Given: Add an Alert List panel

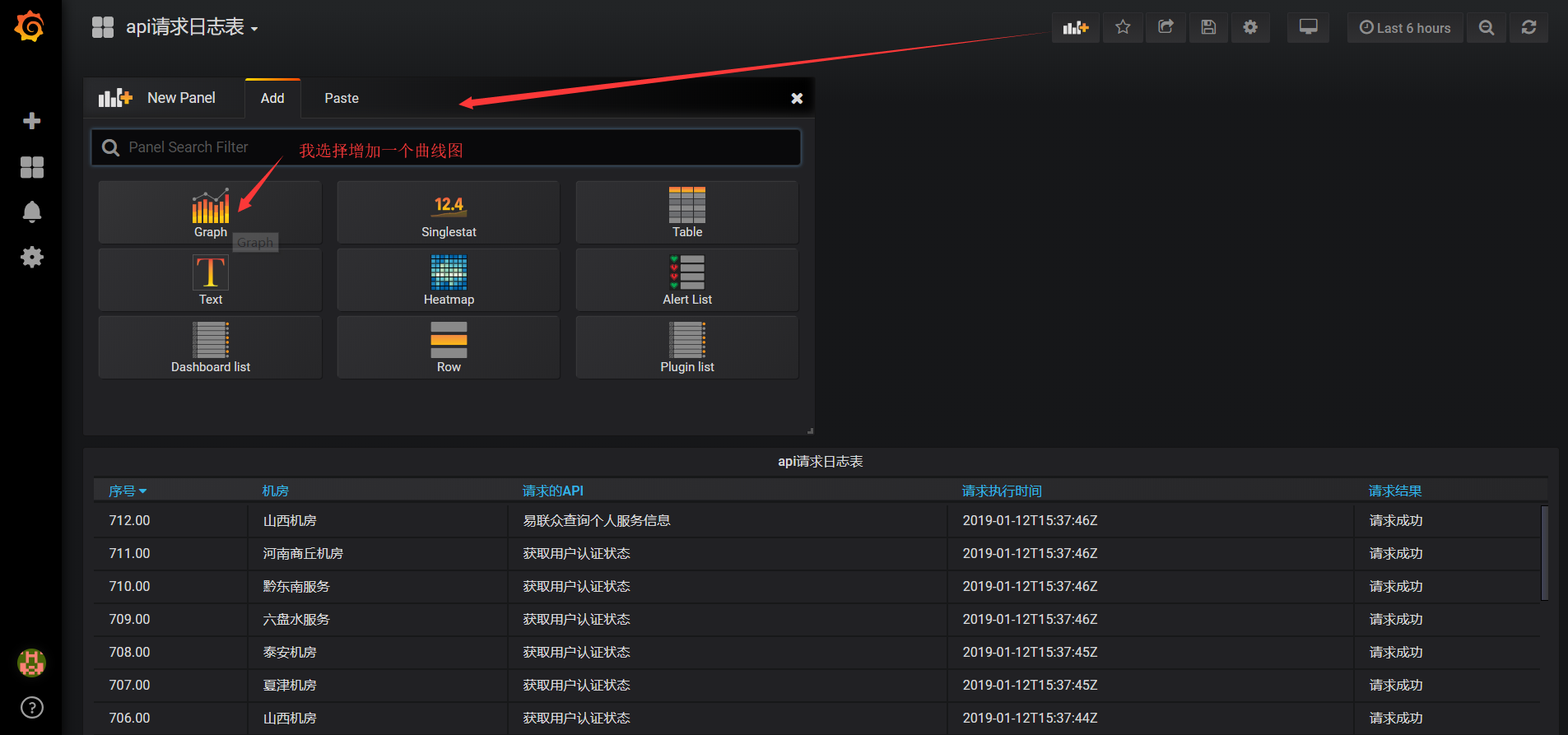Looking at the screenshot, I should click(x=687, y=280).
